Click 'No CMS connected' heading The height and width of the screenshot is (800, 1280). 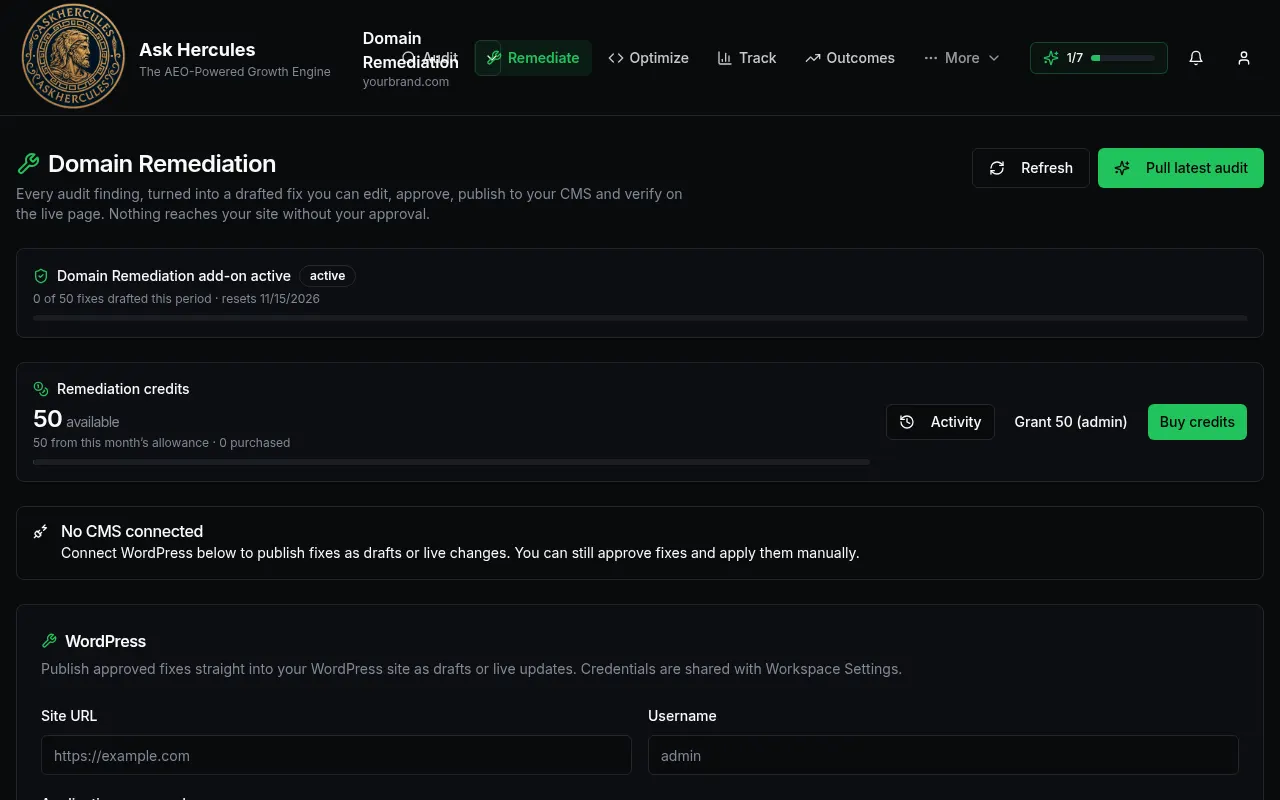132,532
